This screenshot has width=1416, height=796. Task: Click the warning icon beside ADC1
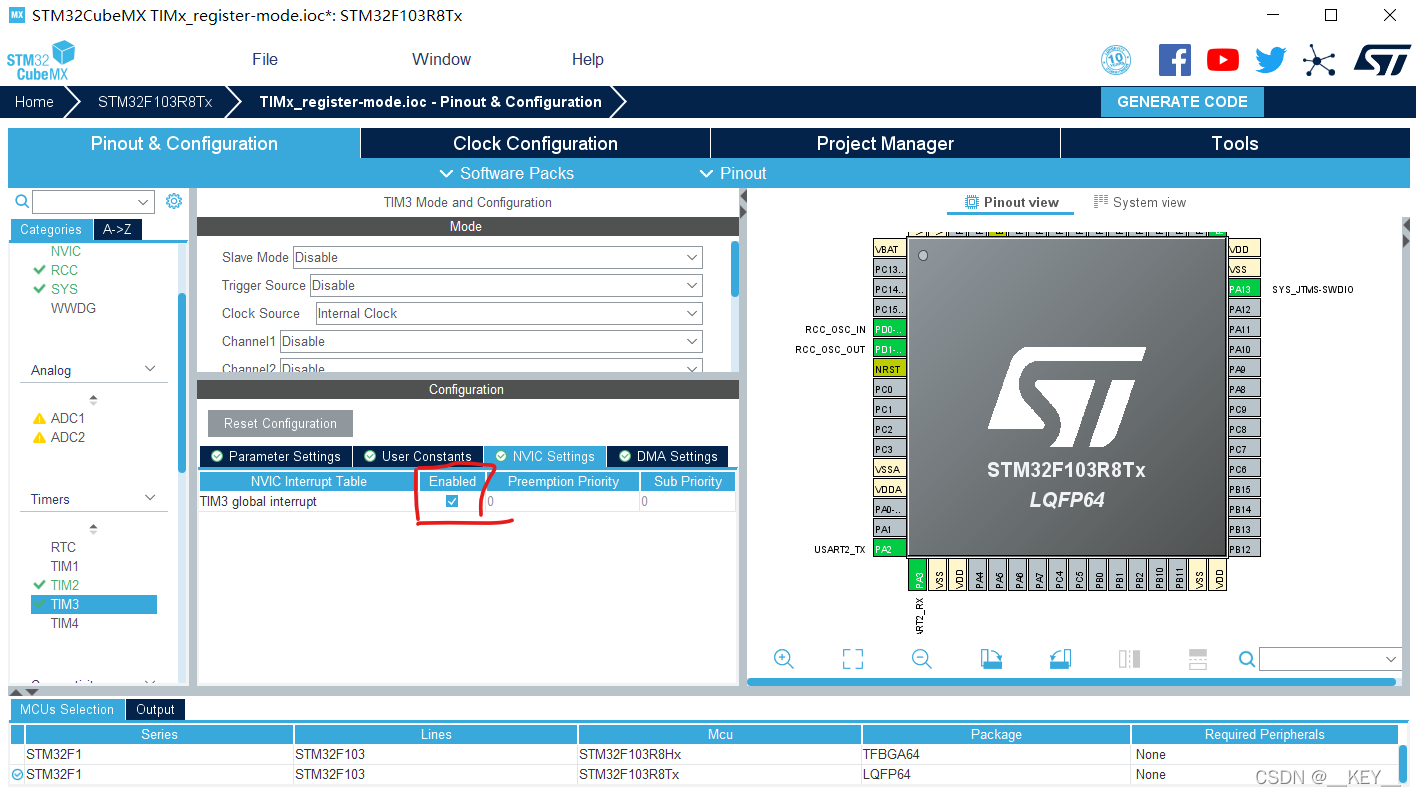39,419
